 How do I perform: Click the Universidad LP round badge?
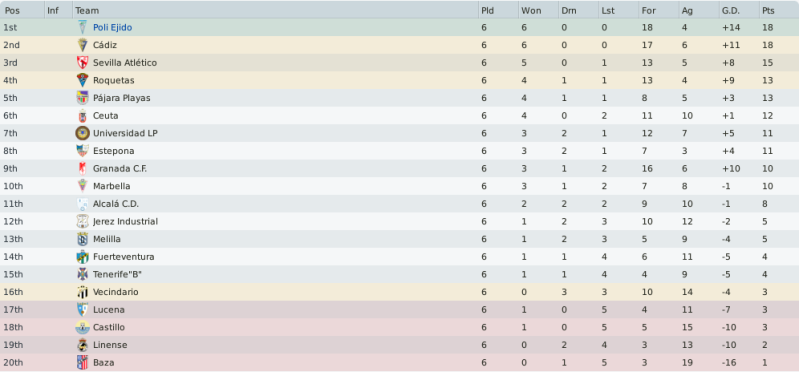click(x=83, y=133)
